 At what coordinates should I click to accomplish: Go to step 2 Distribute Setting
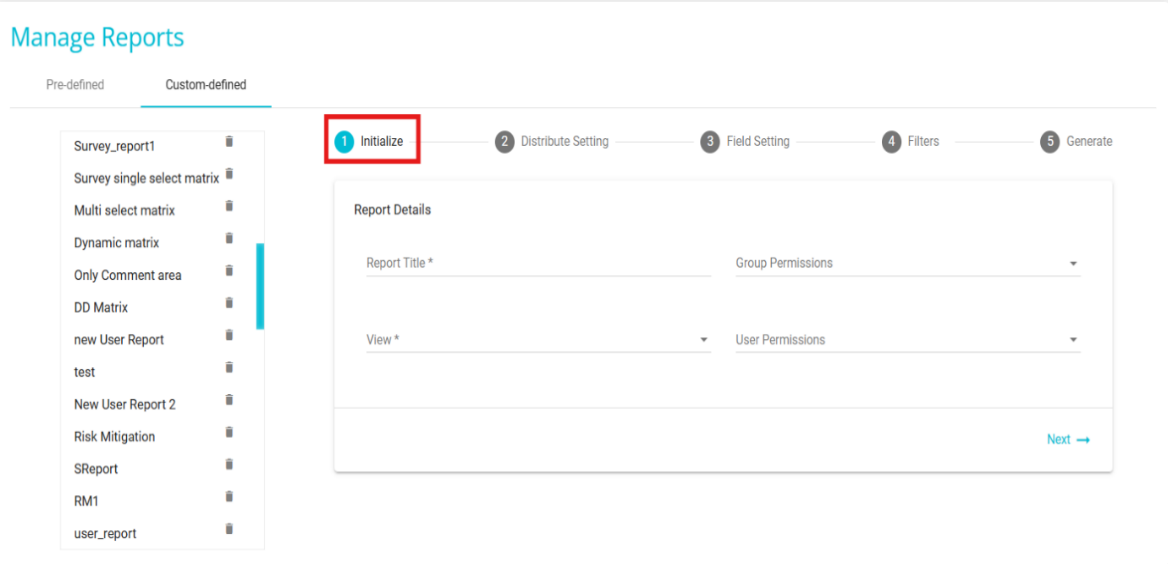(x=552, y=142)
